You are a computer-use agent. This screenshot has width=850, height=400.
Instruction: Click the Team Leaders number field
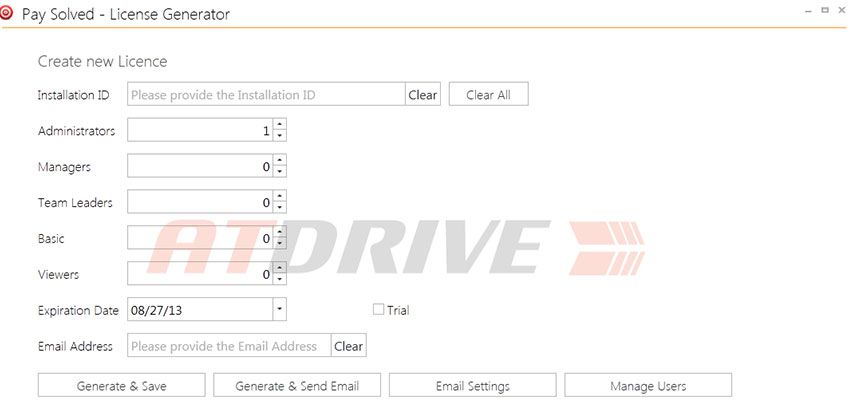[x=201, y=202]
